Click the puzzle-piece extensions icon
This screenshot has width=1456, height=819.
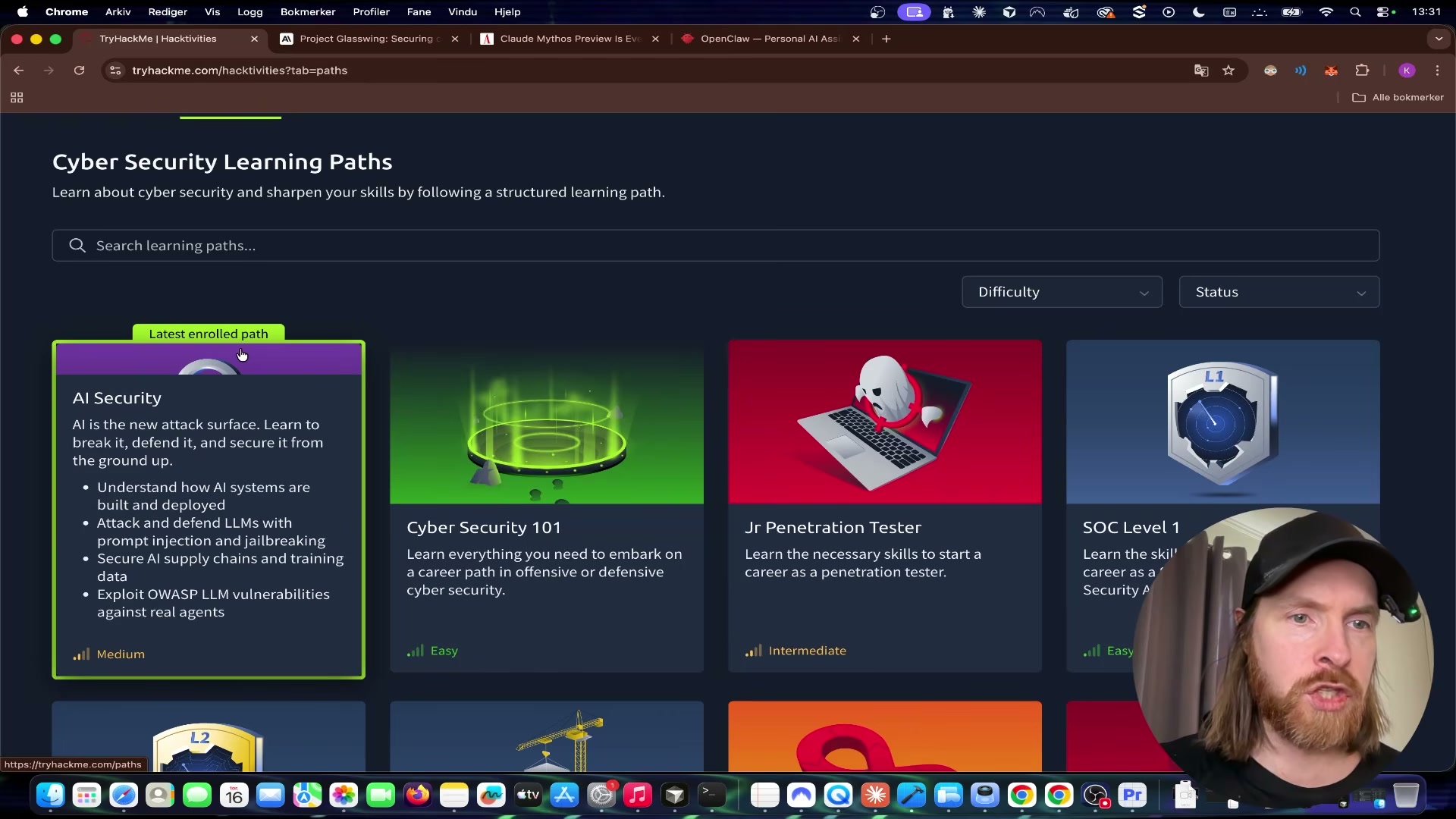[x=1363, y=71]
